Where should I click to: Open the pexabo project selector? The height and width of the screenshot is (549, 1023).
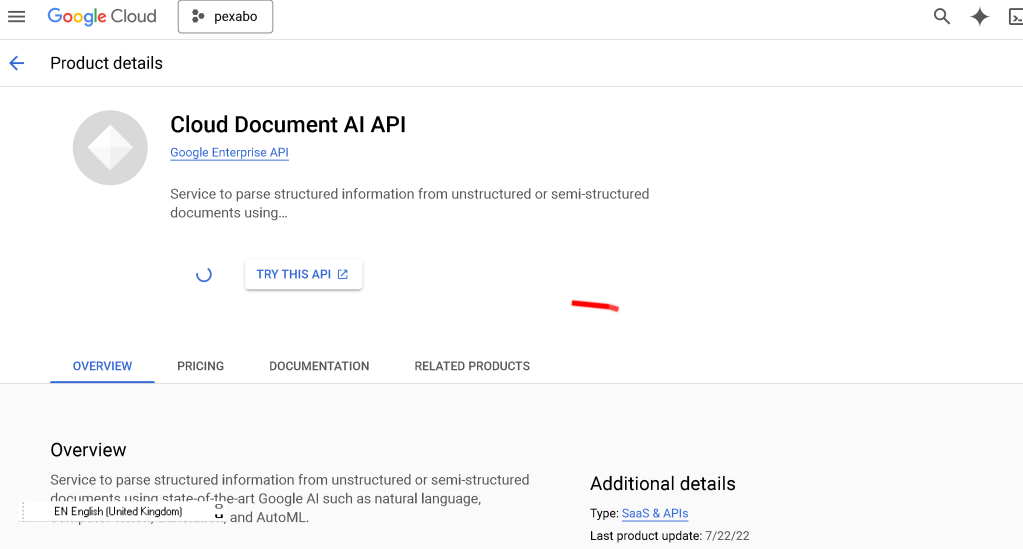pyautogui.click(x=225, y=16)
